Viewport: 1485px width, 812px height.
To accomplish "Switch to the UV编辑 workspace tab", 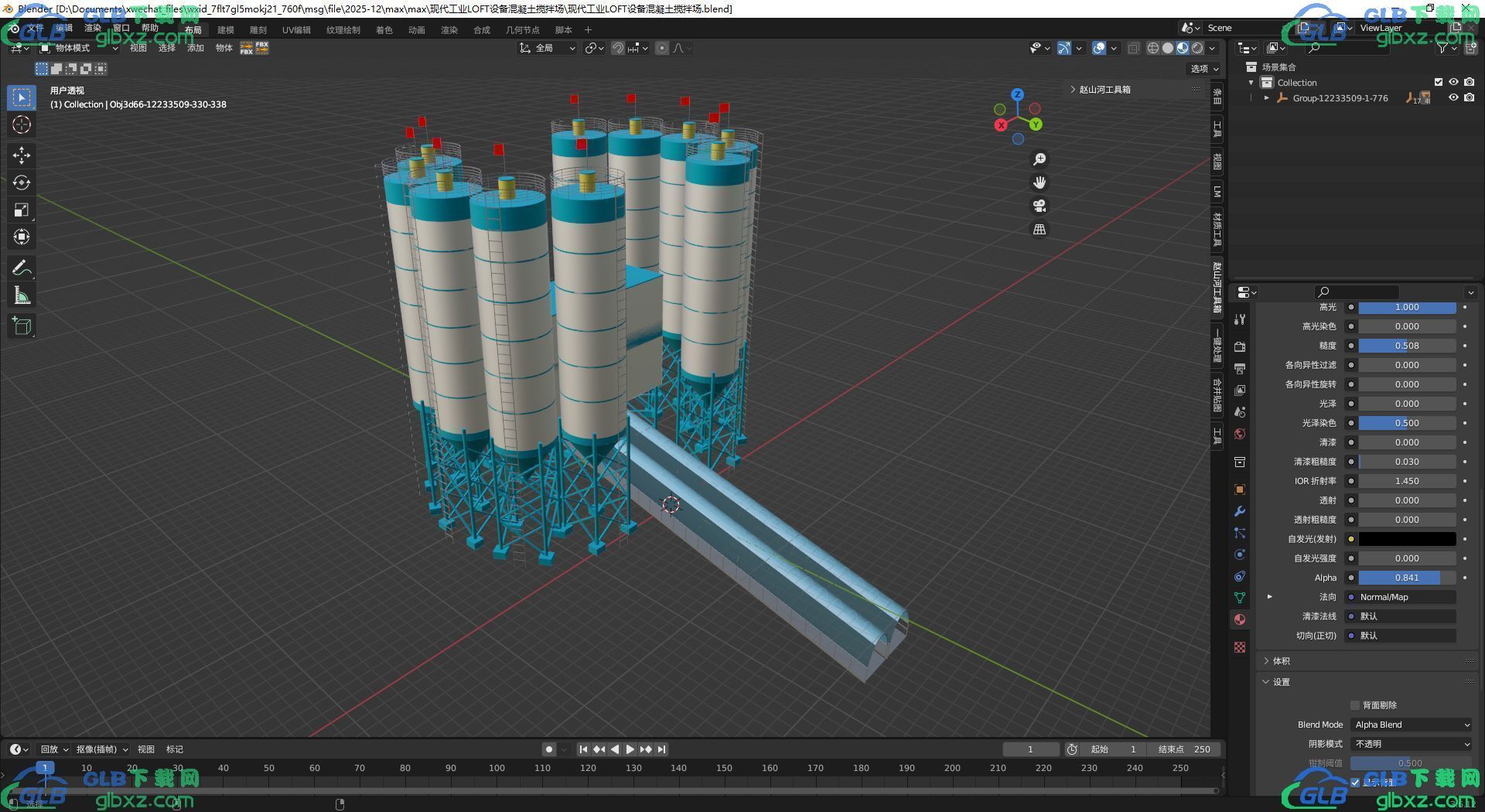I will 296,30.
